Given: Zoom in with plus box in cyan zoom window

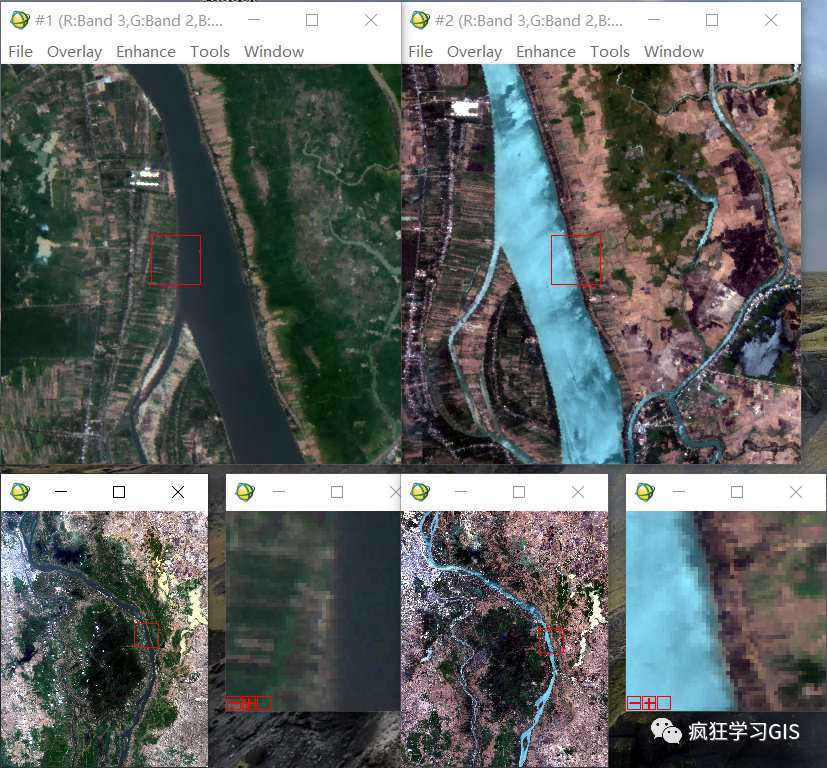Looking at the screenshot, I should (649, 703).
